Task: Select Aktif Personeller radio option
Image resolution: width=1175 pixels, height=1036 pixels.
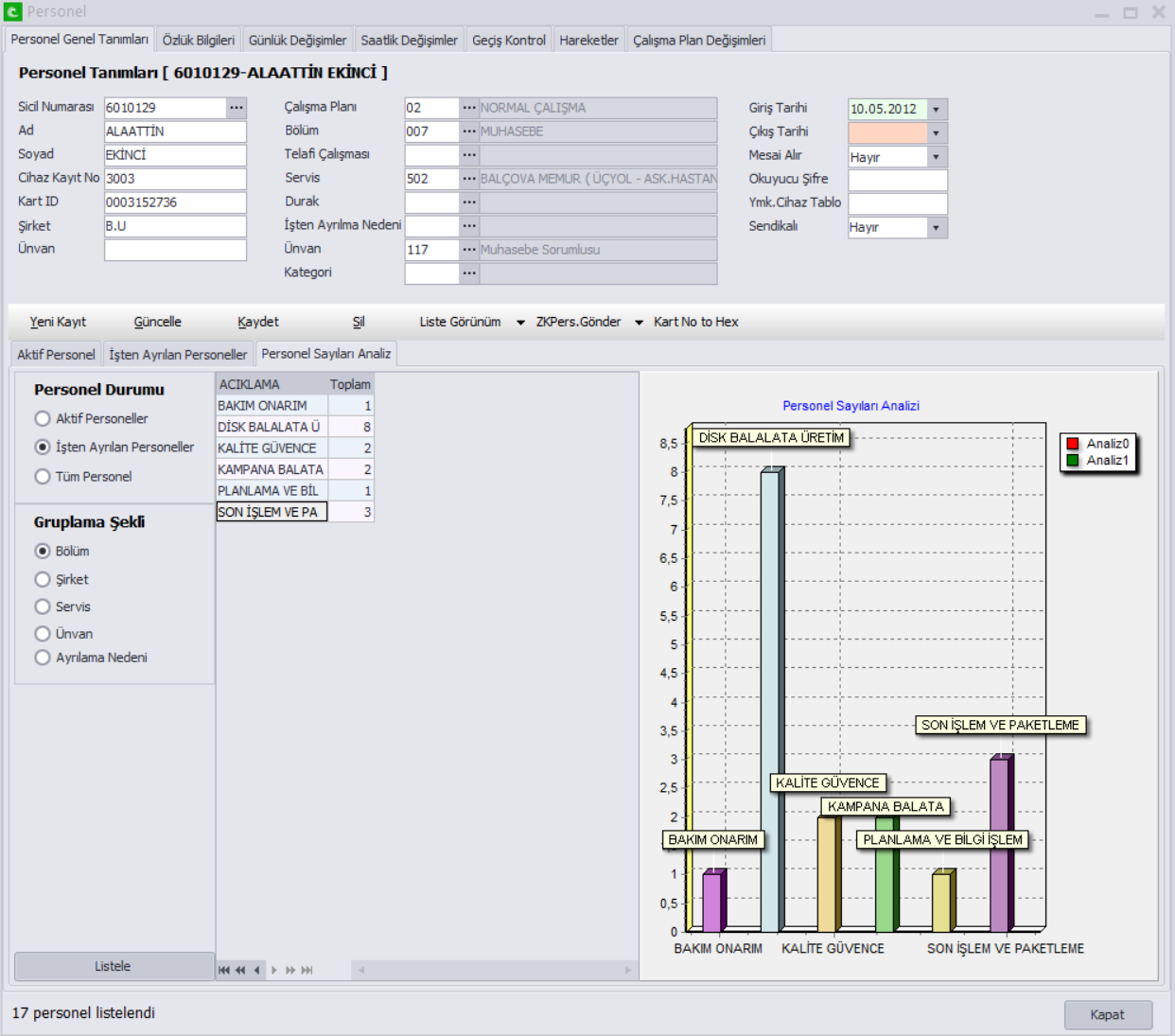Action: [x=43, y=418]
